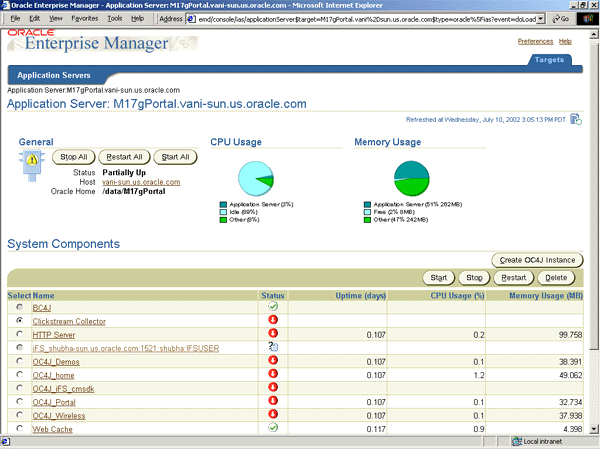Select the OC4J_Portal radio button
This screenshot has width=600, height=449.
20,401
